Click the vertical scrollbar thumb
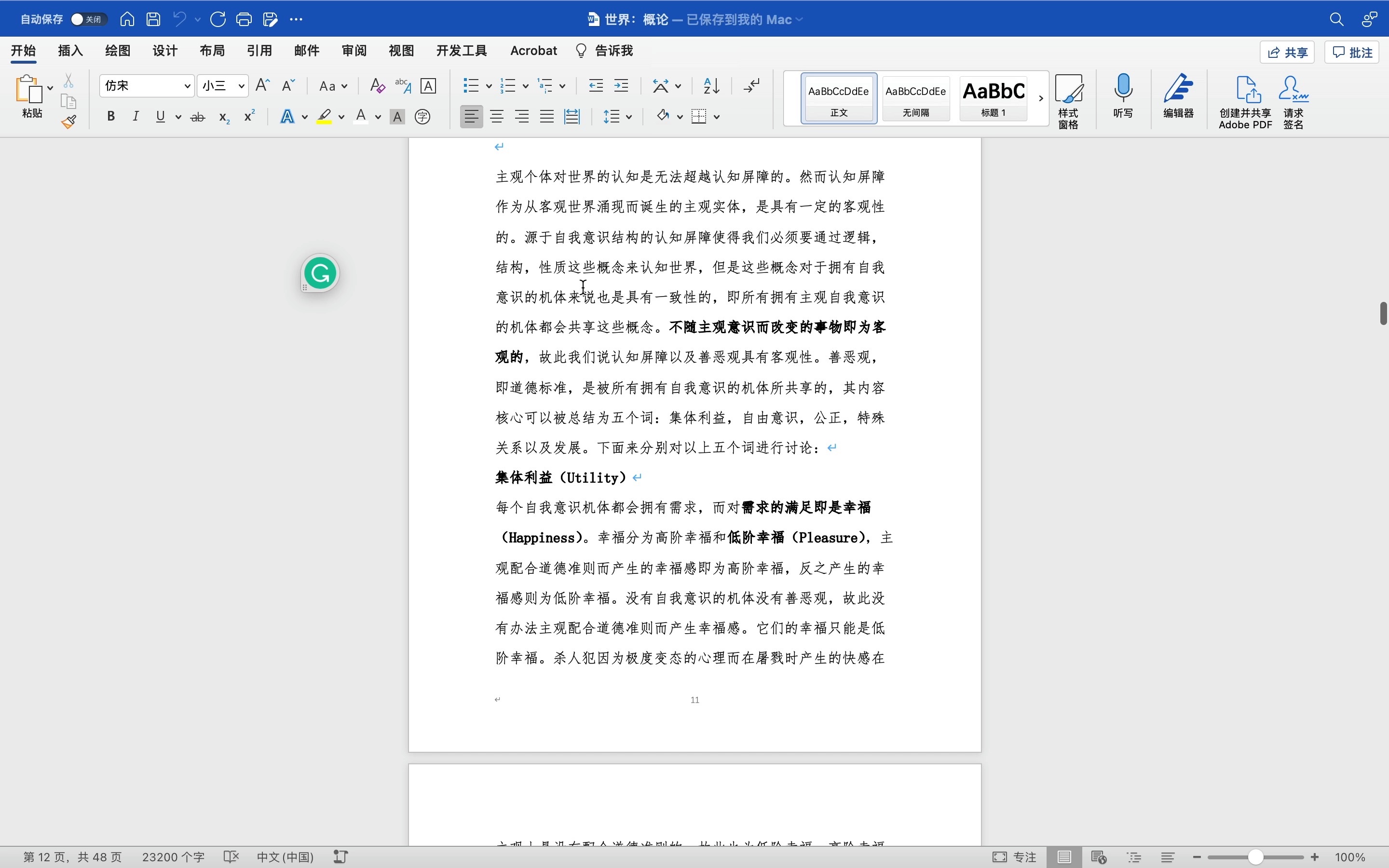This screenshot has width=1389, height=868. (1383, 313)
